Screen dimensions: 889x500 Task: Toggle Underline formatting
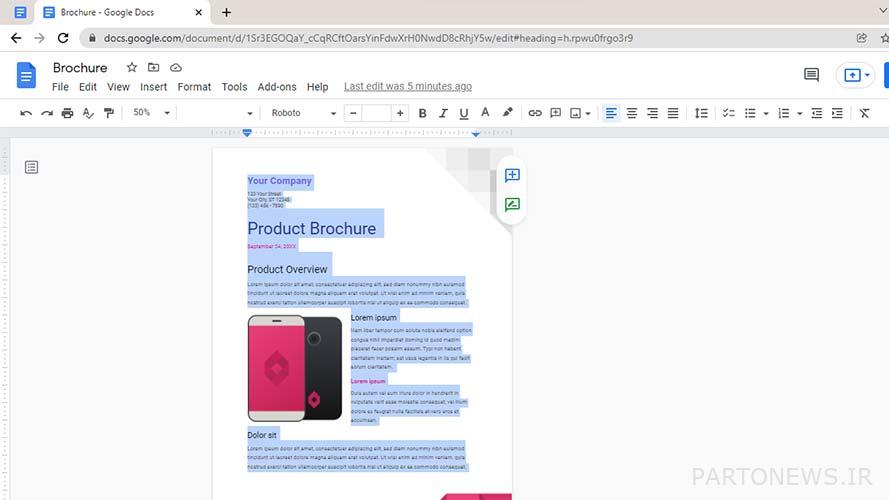tap(464, 113)
